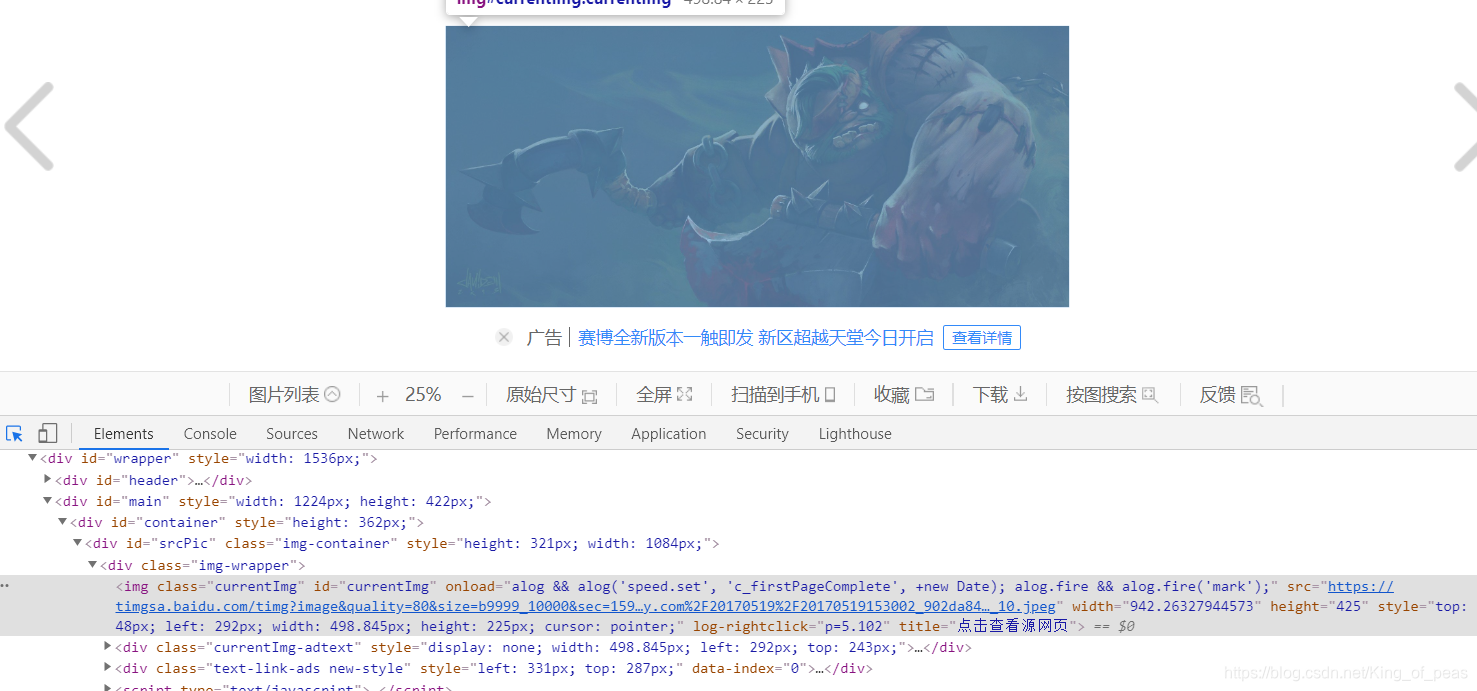This screenshot has height=691, width=1477.
Task: Collapse the div id="main" node
Action: tap(47, 501)
